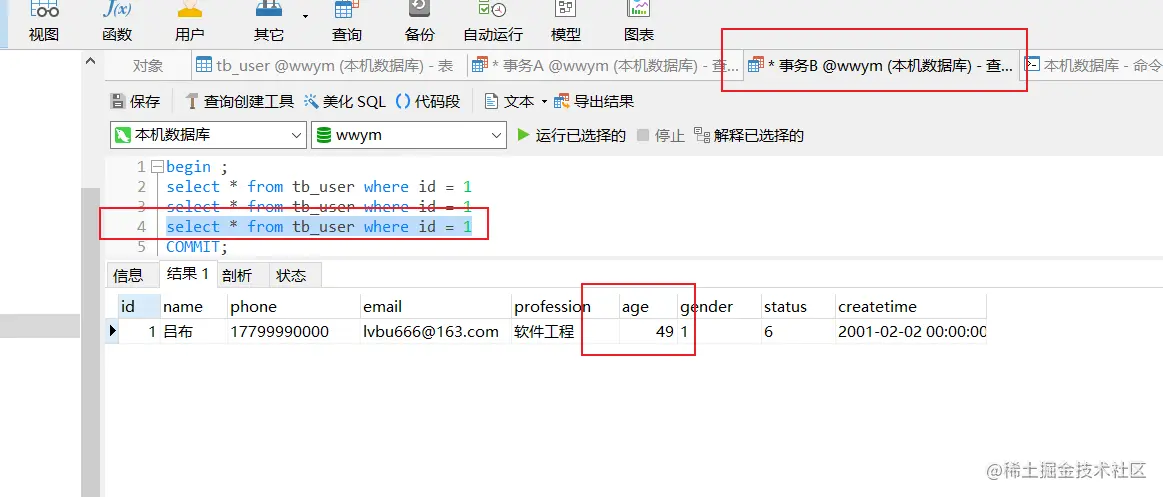The image size is (1163, 497).
Task: Switch to the 结果 1 tab
Action: click(x=188, y=274)
